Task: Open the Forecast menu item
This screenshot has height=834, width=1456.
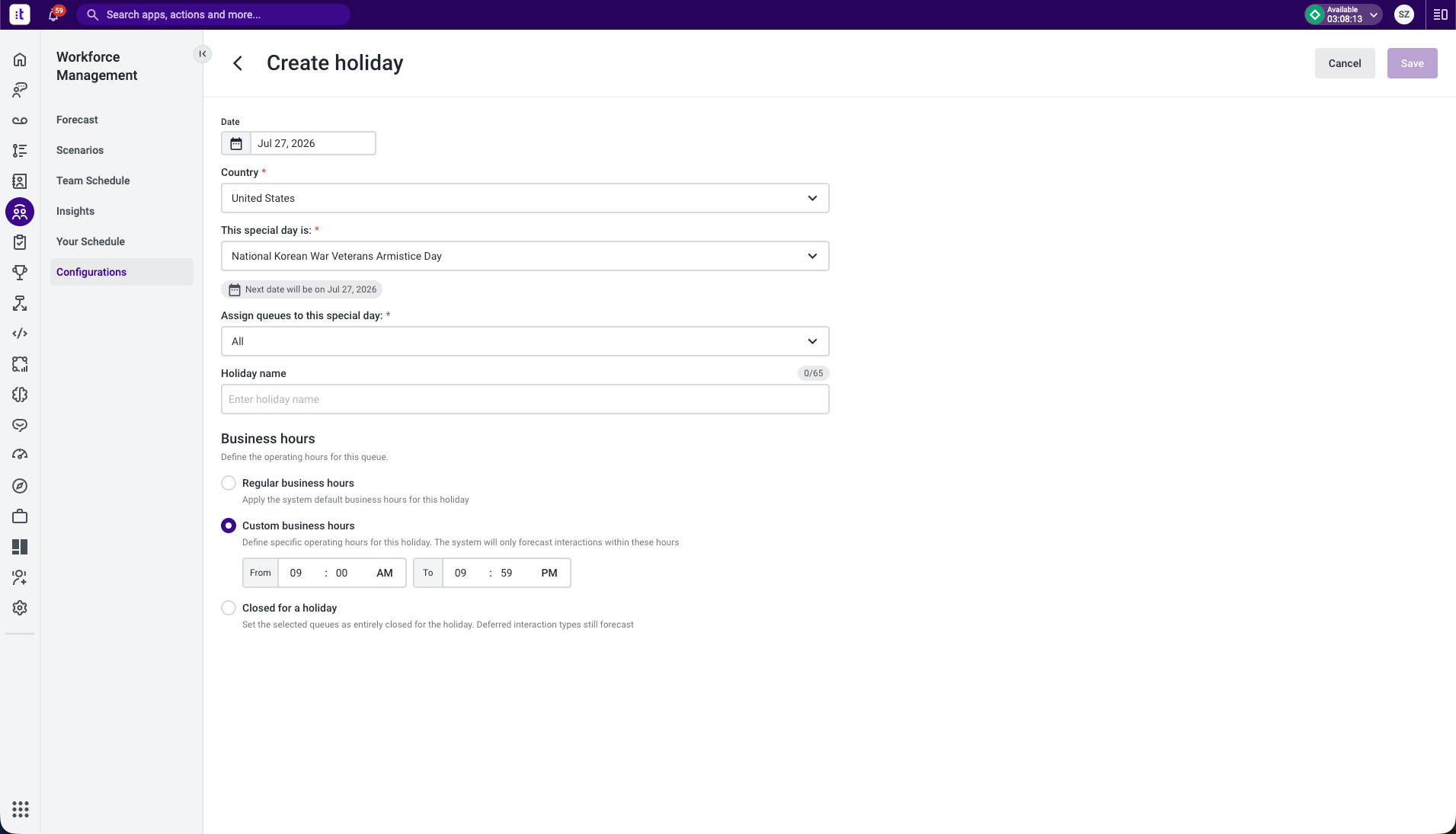Action: point(77,120)
